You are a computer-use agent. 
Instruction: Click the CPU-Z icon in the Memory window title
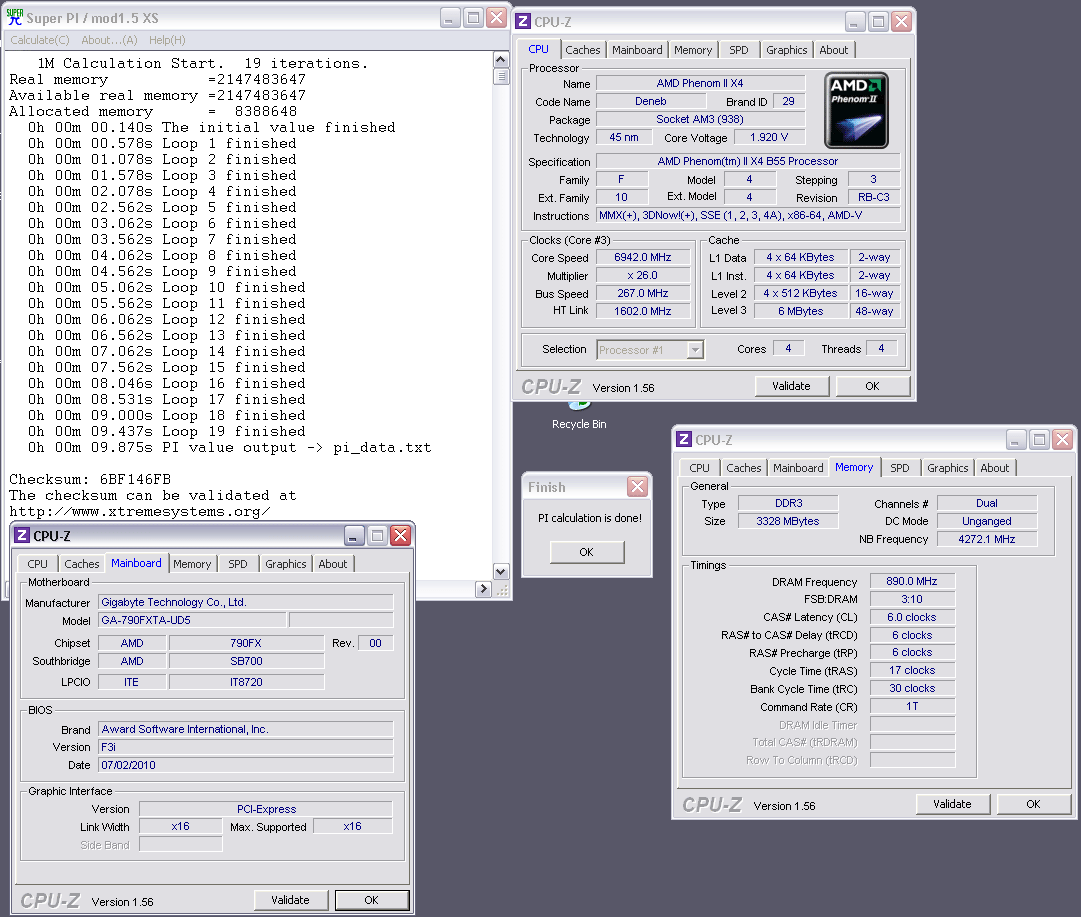point(684,439)
